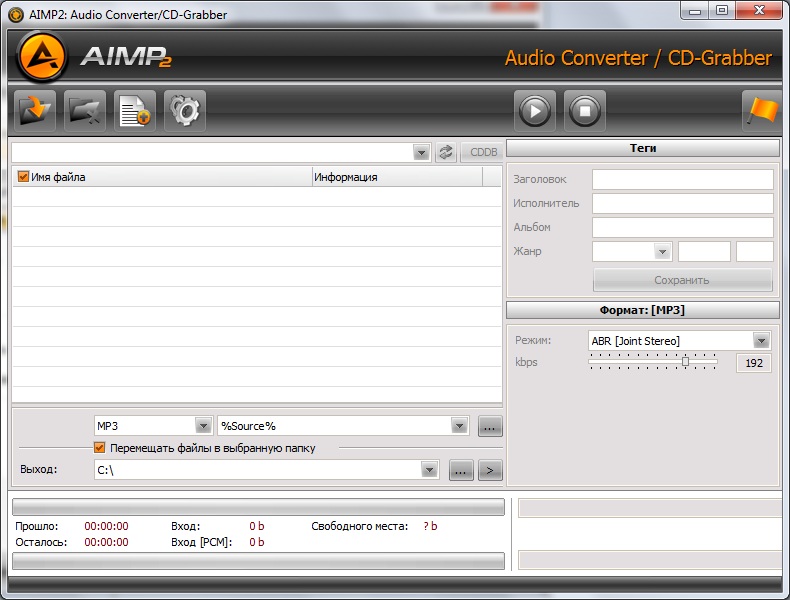
Task: Click the Формат: [MP3] panel header
Action: [x=643, y=310]
